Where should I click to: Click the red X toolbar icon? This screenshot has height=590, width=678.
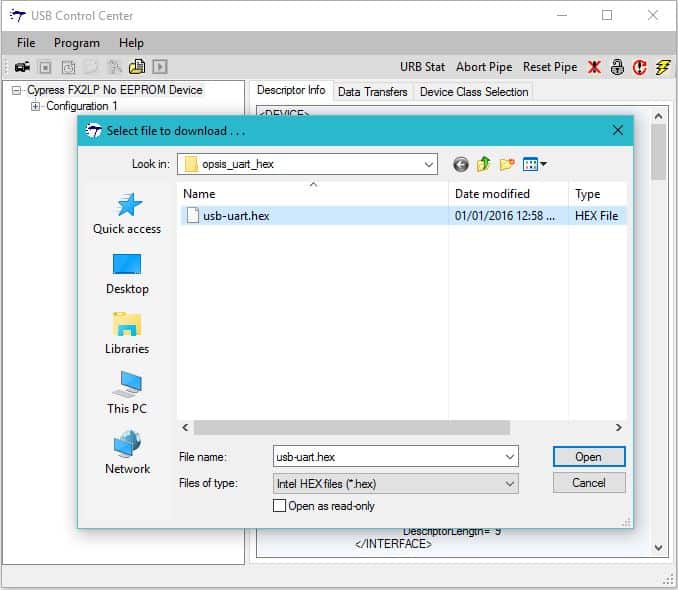click(595, 67)
